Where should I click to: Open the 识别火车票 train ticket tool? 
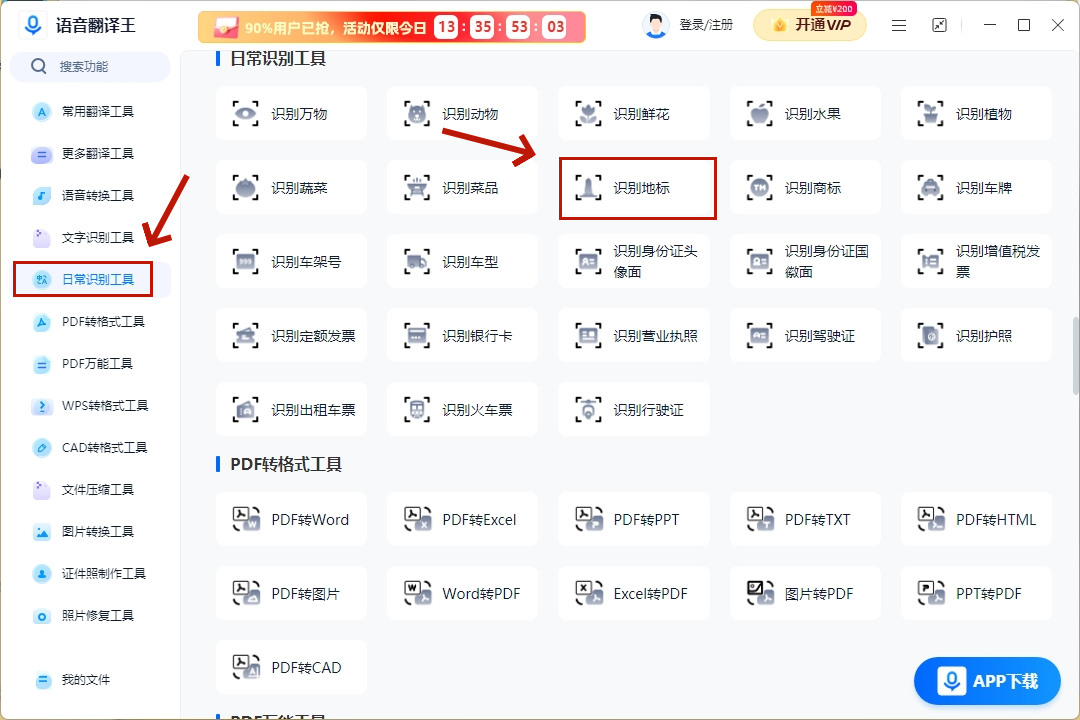point(462,410)
